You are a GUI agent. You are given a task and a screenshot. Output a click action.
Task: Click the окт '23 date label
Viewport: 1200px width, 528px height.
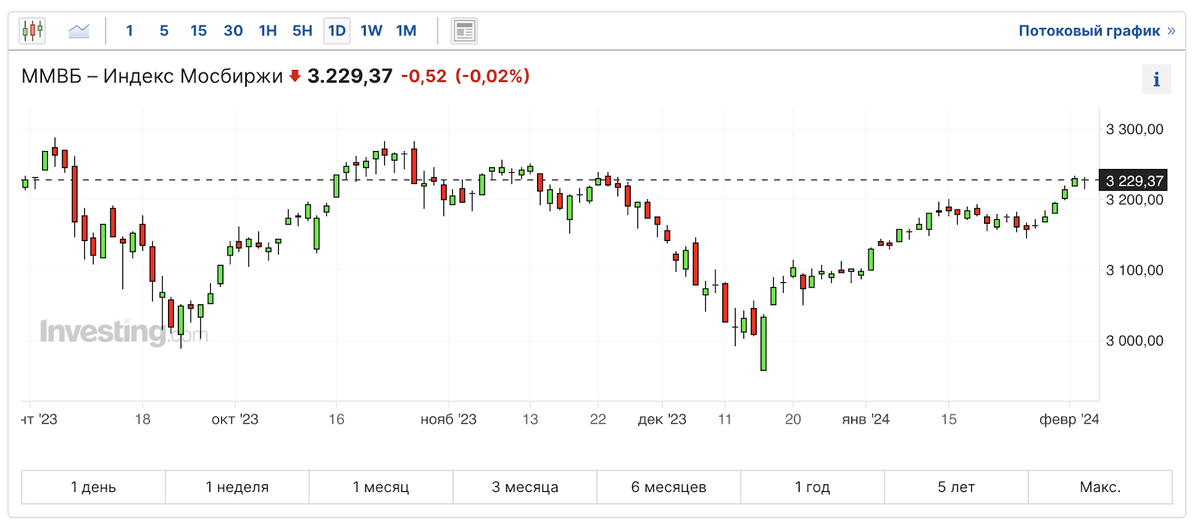[x=235, y=420]
